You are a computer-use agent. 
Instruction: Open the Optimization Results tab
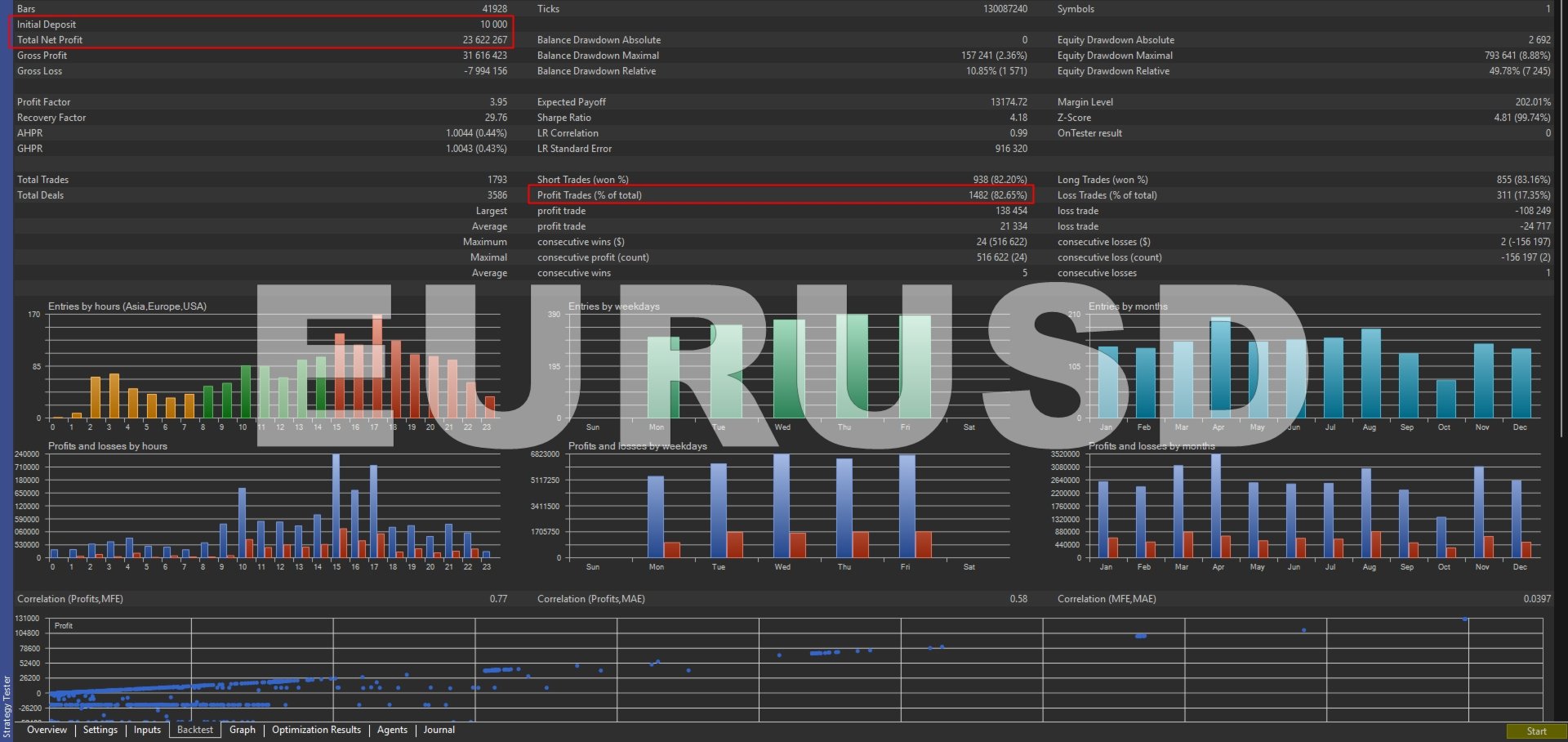pyautogui.click(x=316, y=730)
